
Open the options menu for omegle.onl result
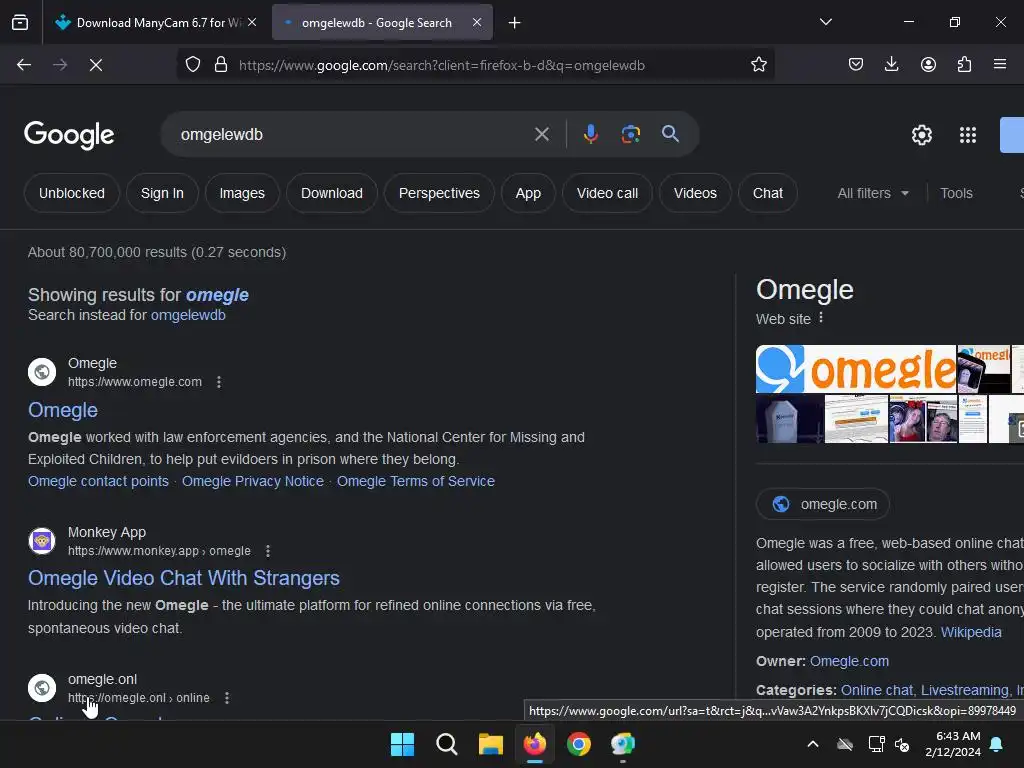click(227, 698)
